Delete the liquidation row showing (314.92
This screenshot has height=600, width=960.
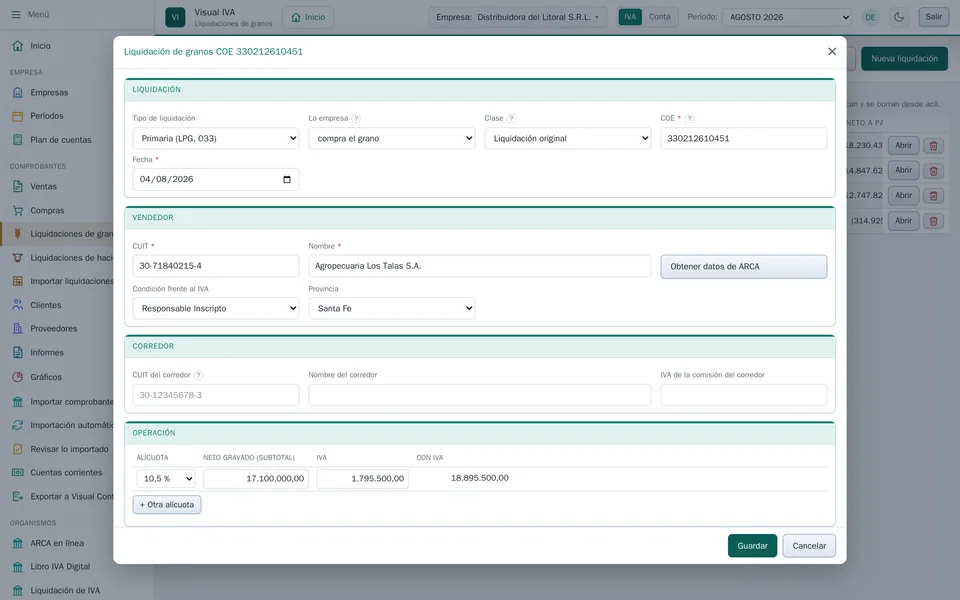coord(933,221)
